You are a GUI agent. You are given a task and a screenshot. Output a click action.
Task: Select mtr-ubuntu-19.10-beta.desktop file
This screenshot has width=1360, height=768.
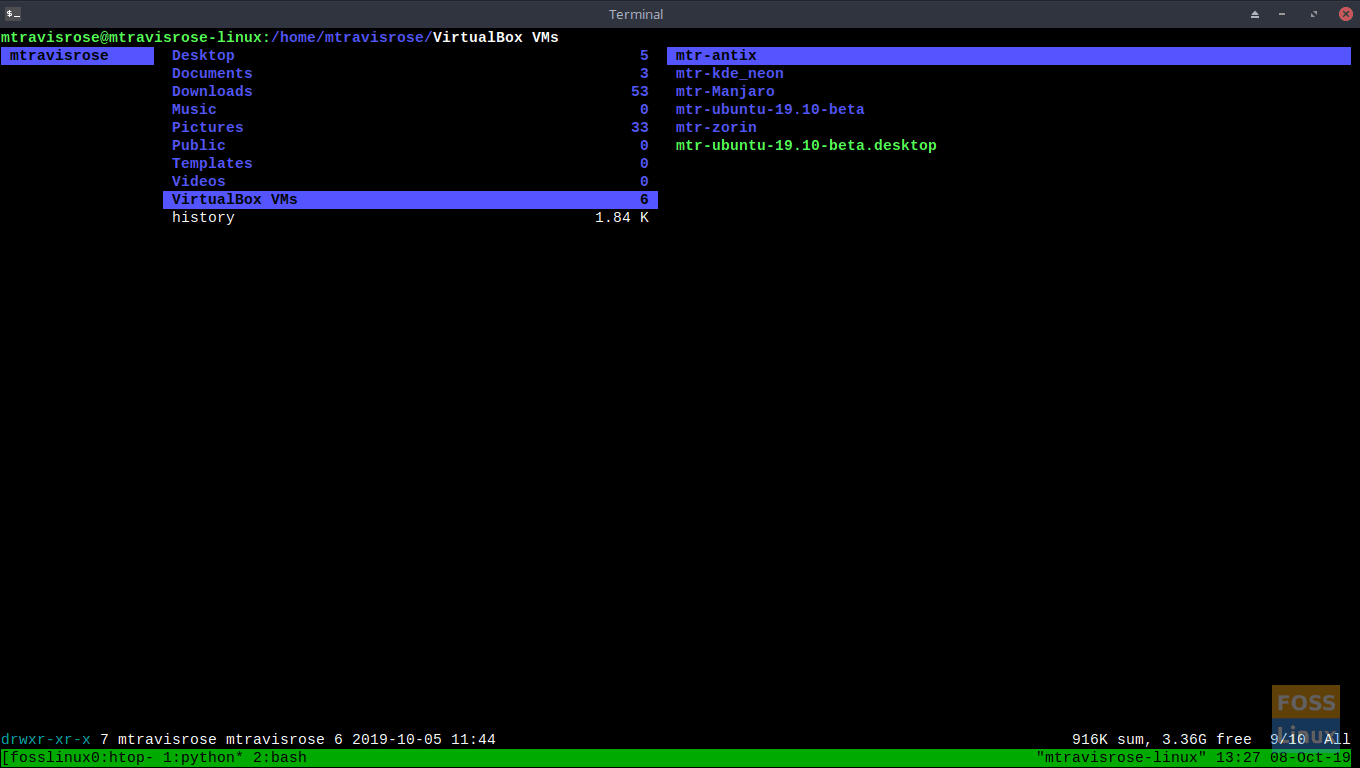pyautogui.click(x=806, y=146)
